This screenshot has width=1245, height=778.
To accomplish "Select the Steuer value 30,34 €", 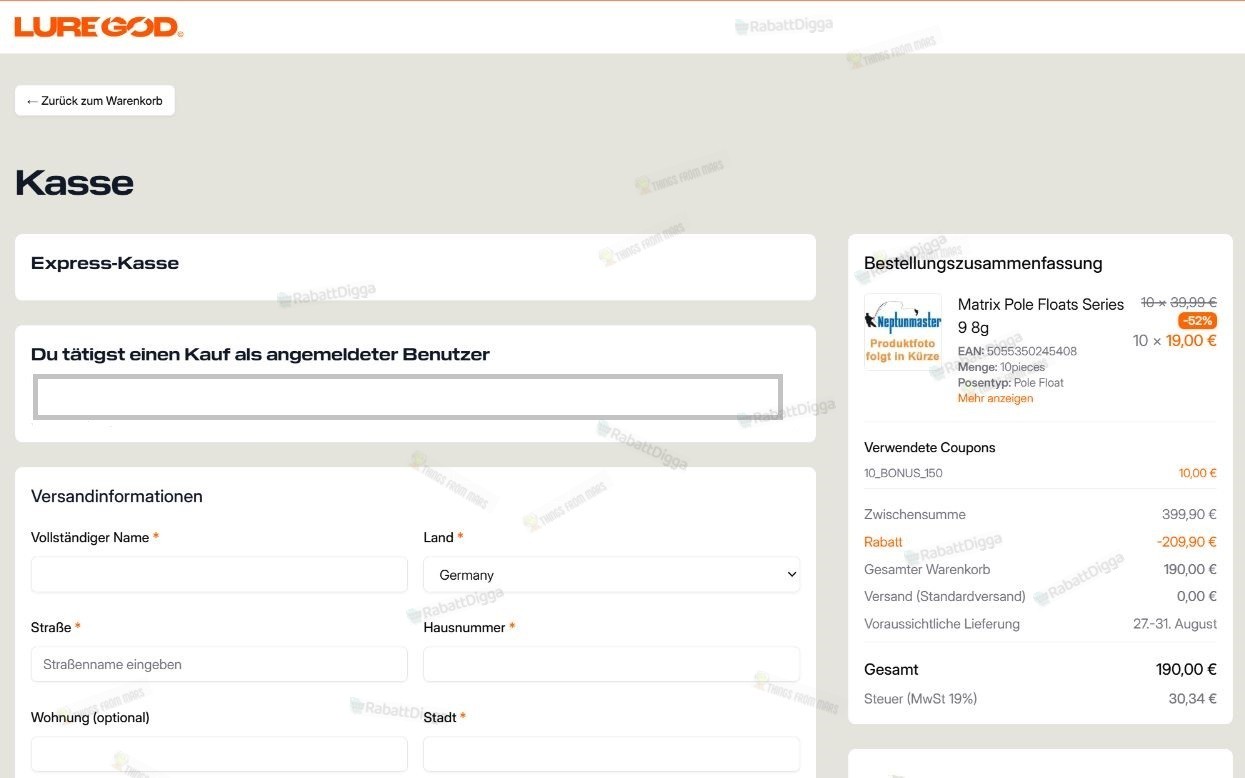I will click(x=1193, y=699).
